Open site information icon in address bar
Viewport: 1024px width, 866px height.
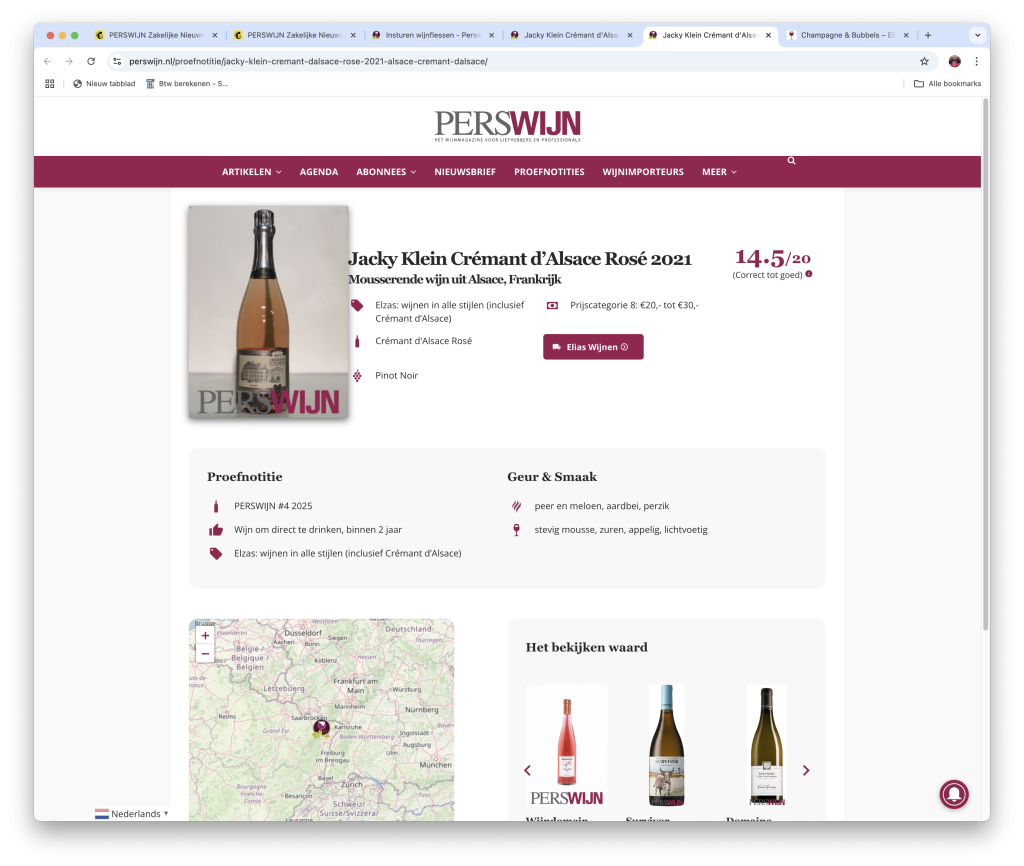click(x=117, y=61)
